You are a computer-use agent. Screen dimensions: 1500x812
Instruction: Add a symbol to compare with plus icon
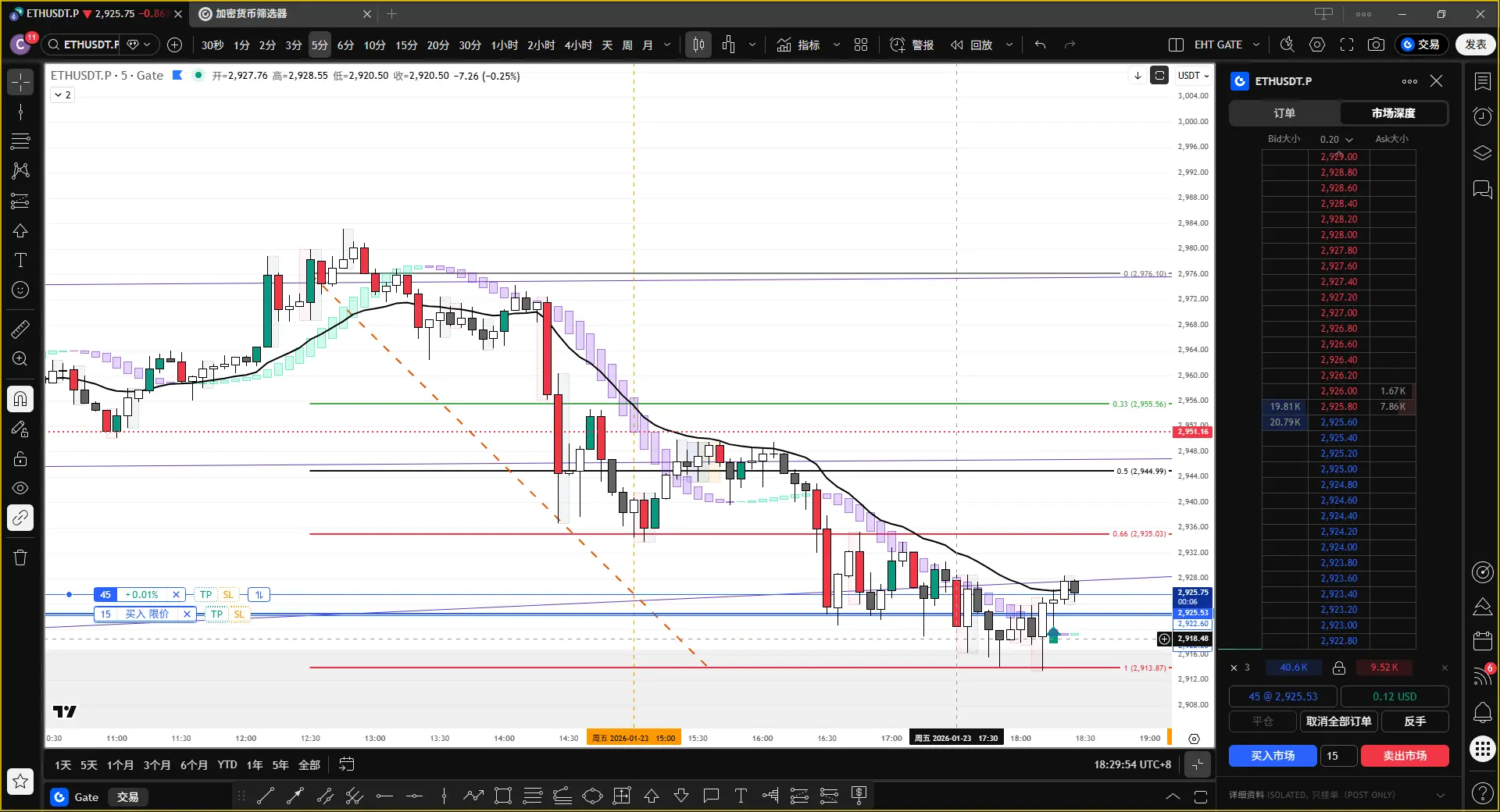(x=175, y=45)
